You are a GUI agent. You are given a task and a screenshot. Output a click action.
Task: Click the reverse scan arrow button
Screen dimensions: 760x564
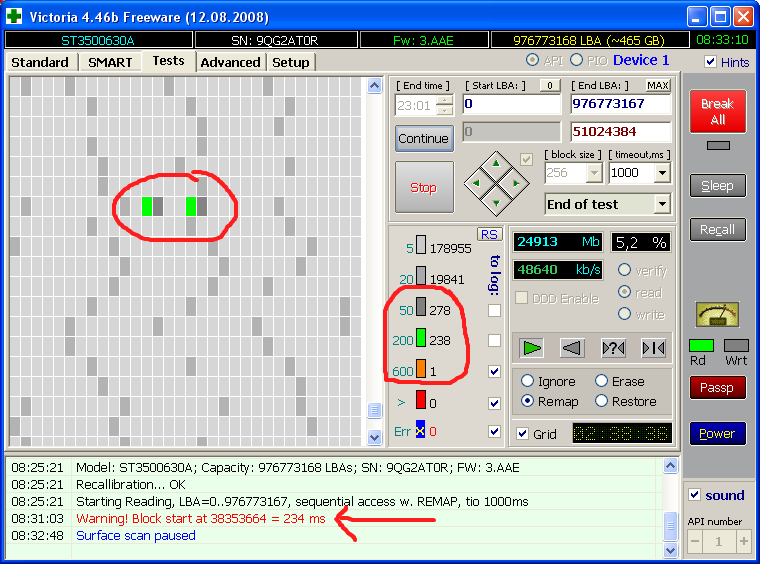coord(572,348)
